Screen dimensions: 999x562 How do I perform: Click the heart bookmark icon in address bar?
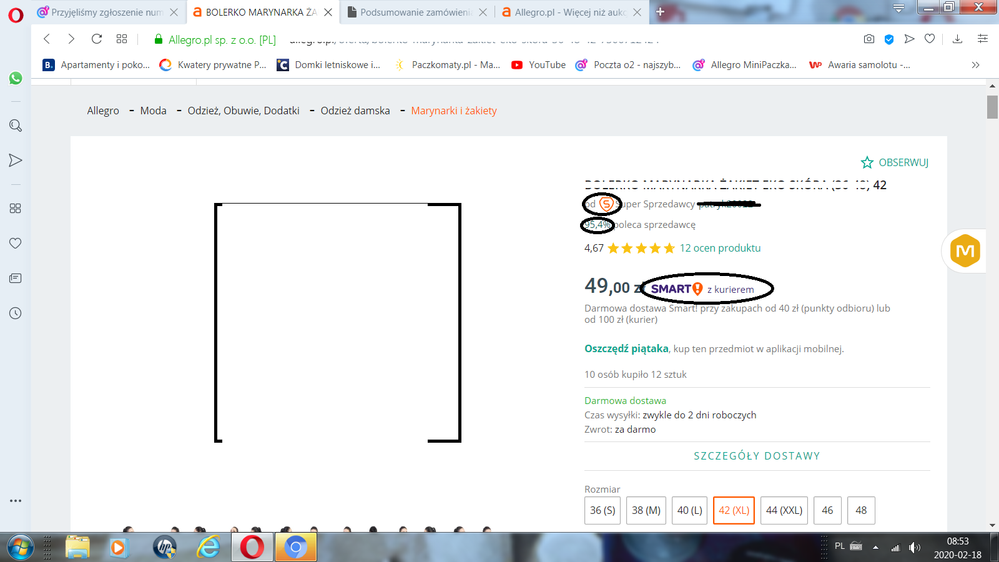click(x=929, y=39)
